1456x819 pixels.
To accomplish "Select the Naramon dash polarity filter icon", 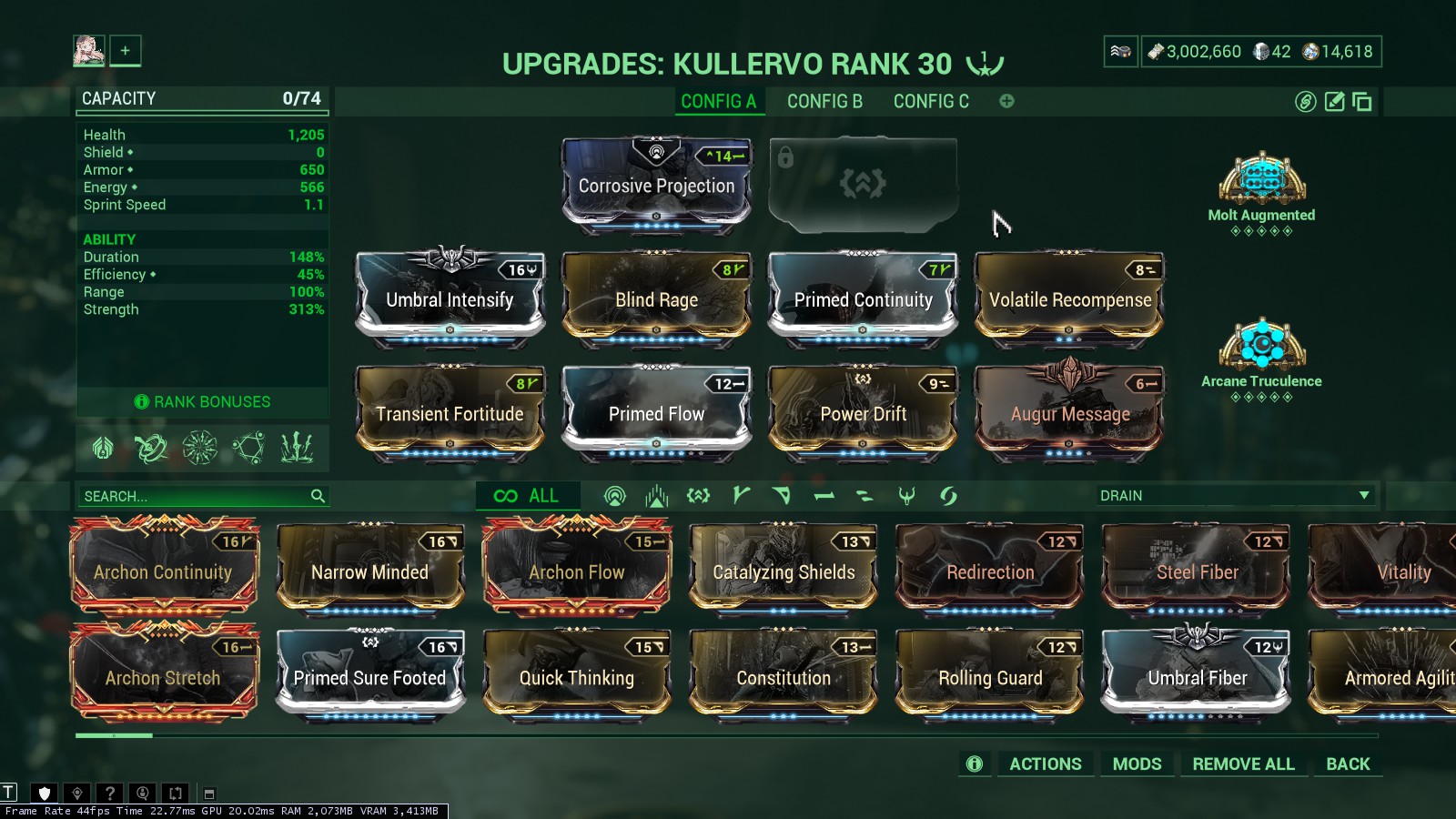I will tap(824, 496).
